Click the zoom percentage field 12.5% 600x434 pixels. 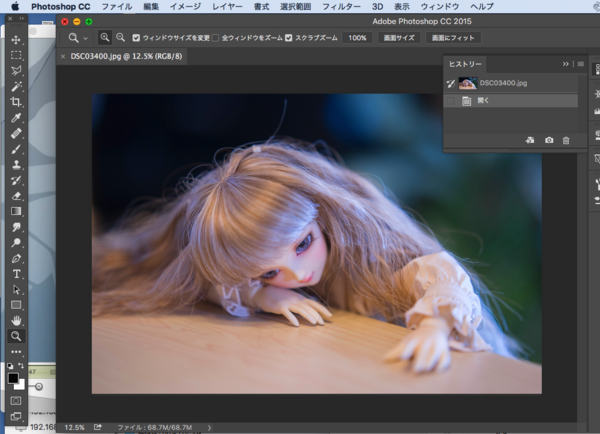74,427
